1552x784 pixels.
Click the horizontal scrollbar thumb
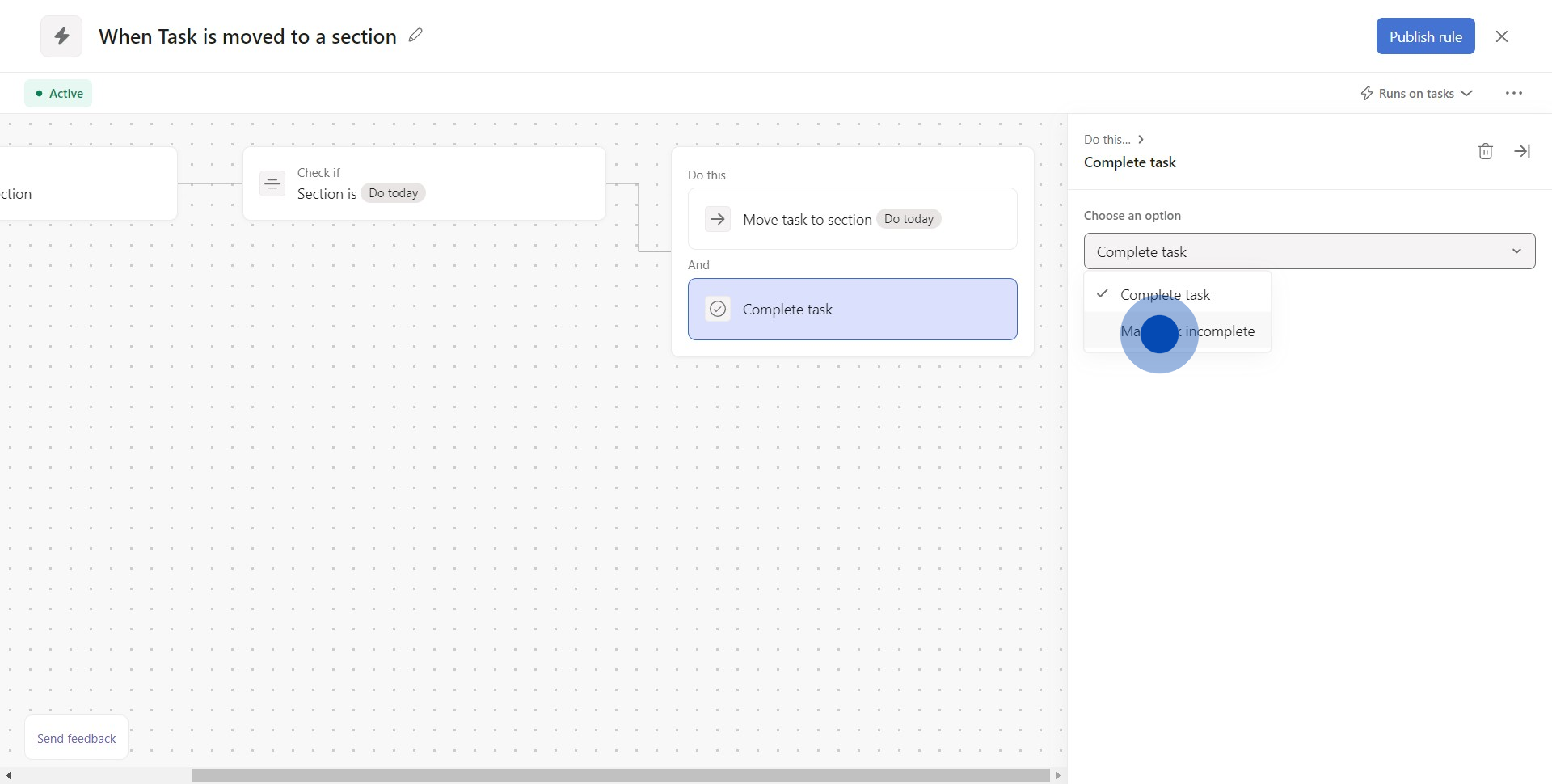[620, 776]
